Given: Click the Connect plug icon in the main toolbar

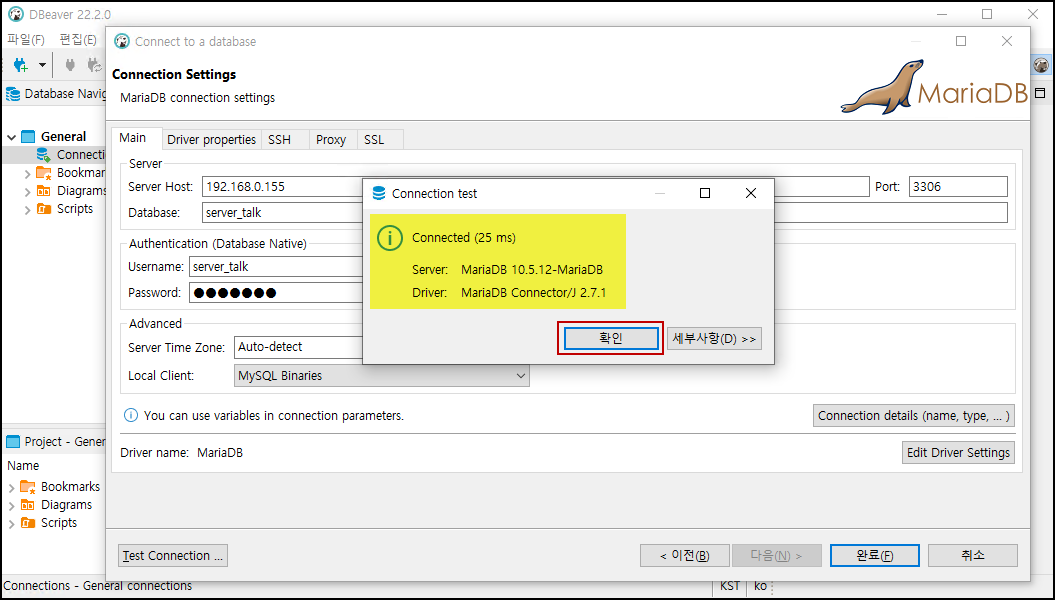Looking at the screenshot, I should coord(69,65).
